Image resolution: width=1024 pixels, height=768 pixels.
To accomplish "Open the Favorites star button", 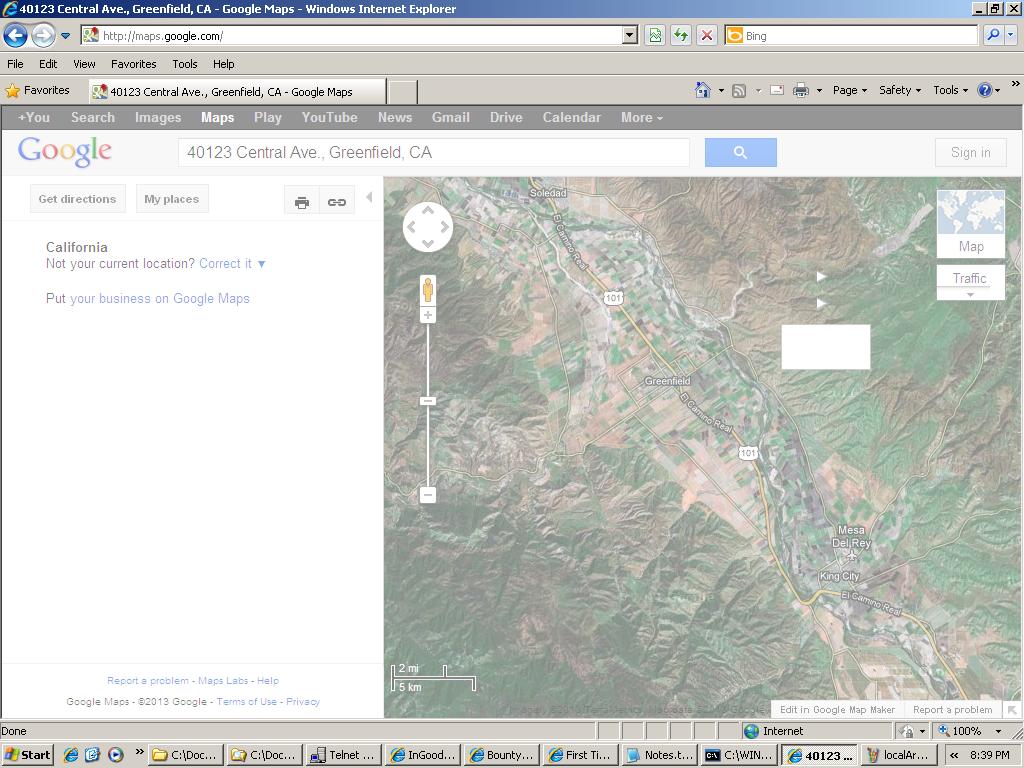I will (37, 90).
